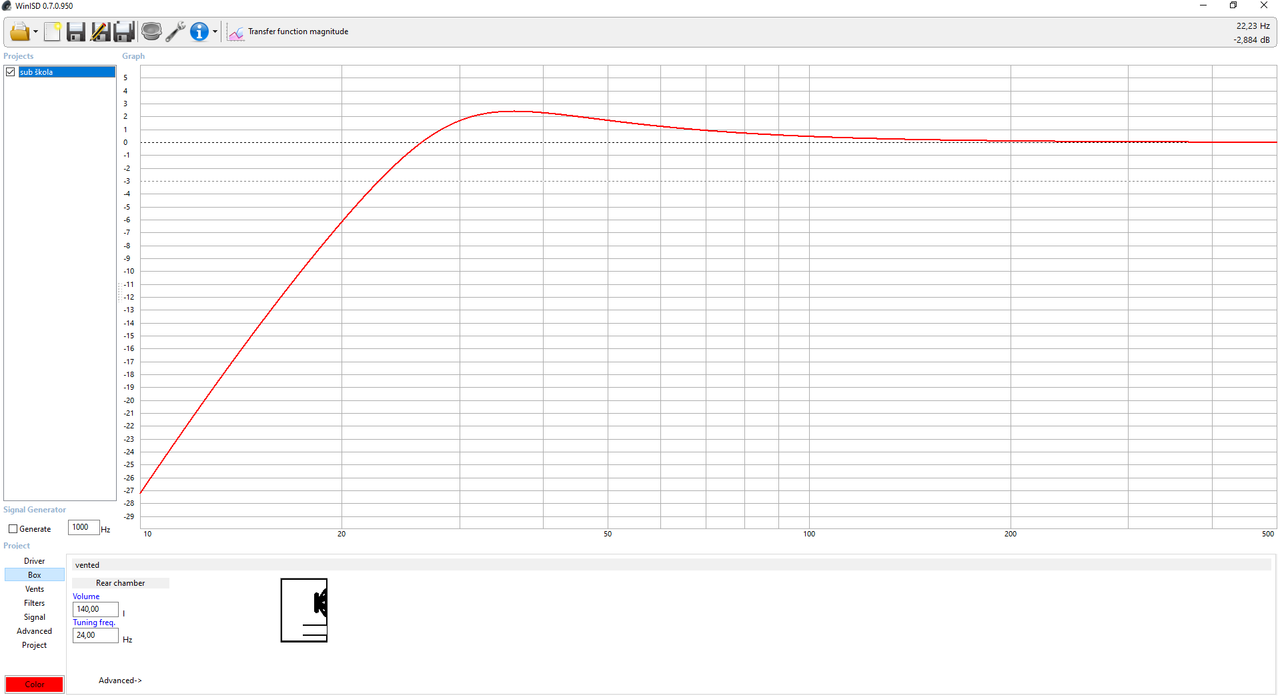Save all projects with double floppy icon

pyautogui.click(x=124, y=32)
